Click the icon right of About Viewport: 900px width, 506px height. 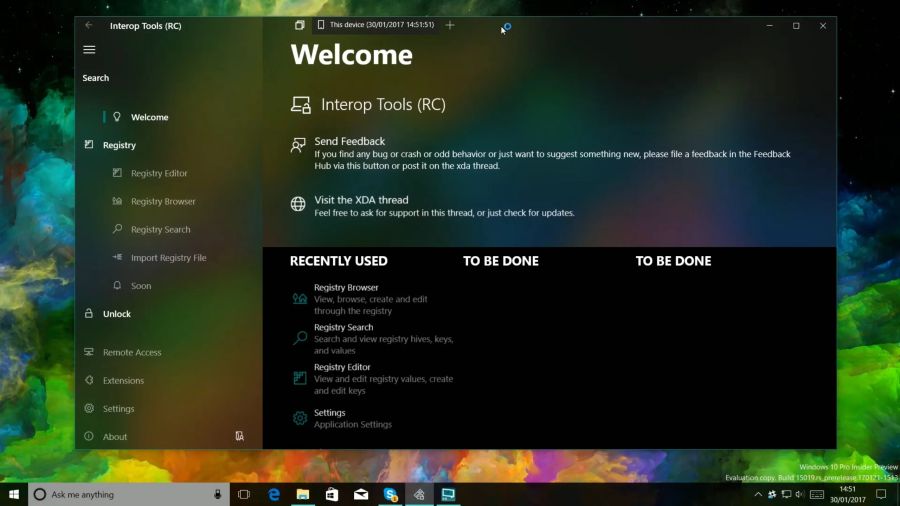coord(239,437)
